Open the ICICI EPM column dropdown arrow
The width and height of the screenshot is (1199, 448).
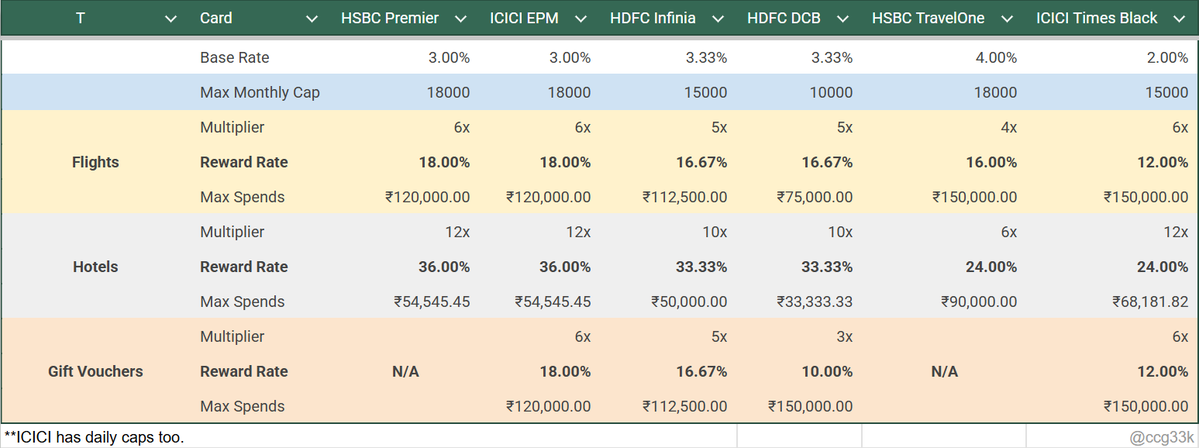pyautogui.click(x=580, y=19)
